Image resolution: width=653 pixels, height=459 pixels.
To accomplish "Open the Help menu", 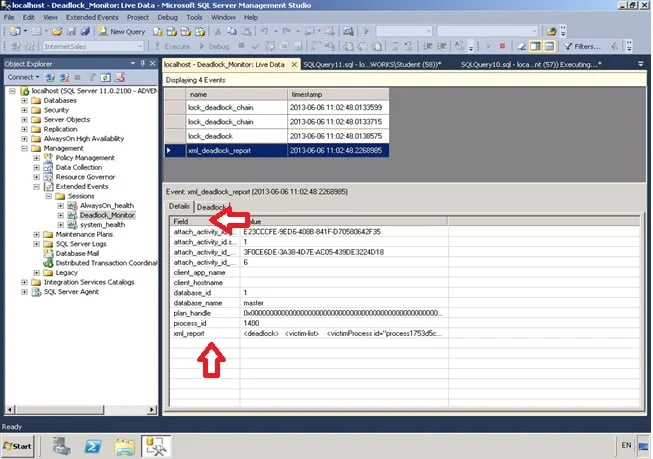I will 251,17.
